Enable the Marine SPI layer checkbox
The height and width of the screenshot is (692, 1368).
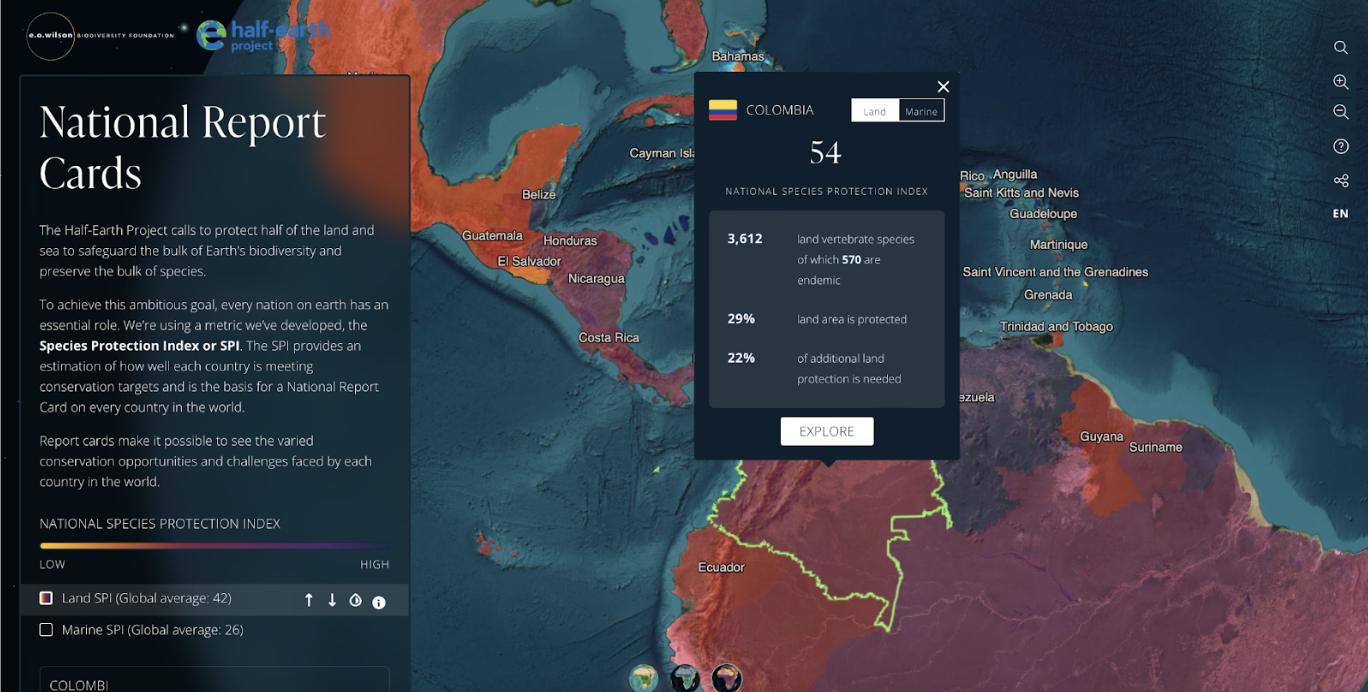click(x=46, y=630)
